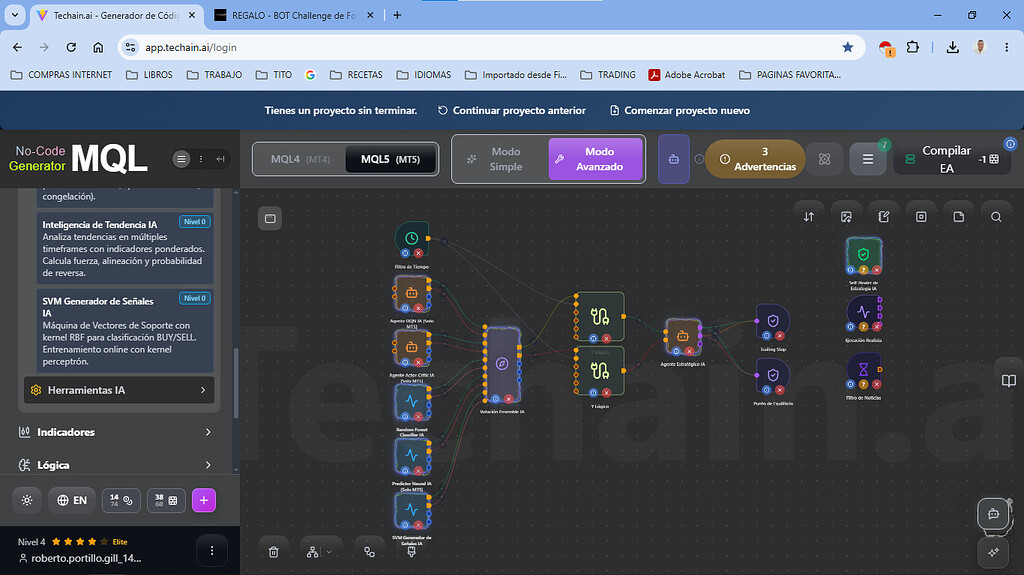The width and height of the screenshot is (1024, 575).
Task: Switch to REGALO - BOT Challenge browser tab
Action: coord(294,16)
